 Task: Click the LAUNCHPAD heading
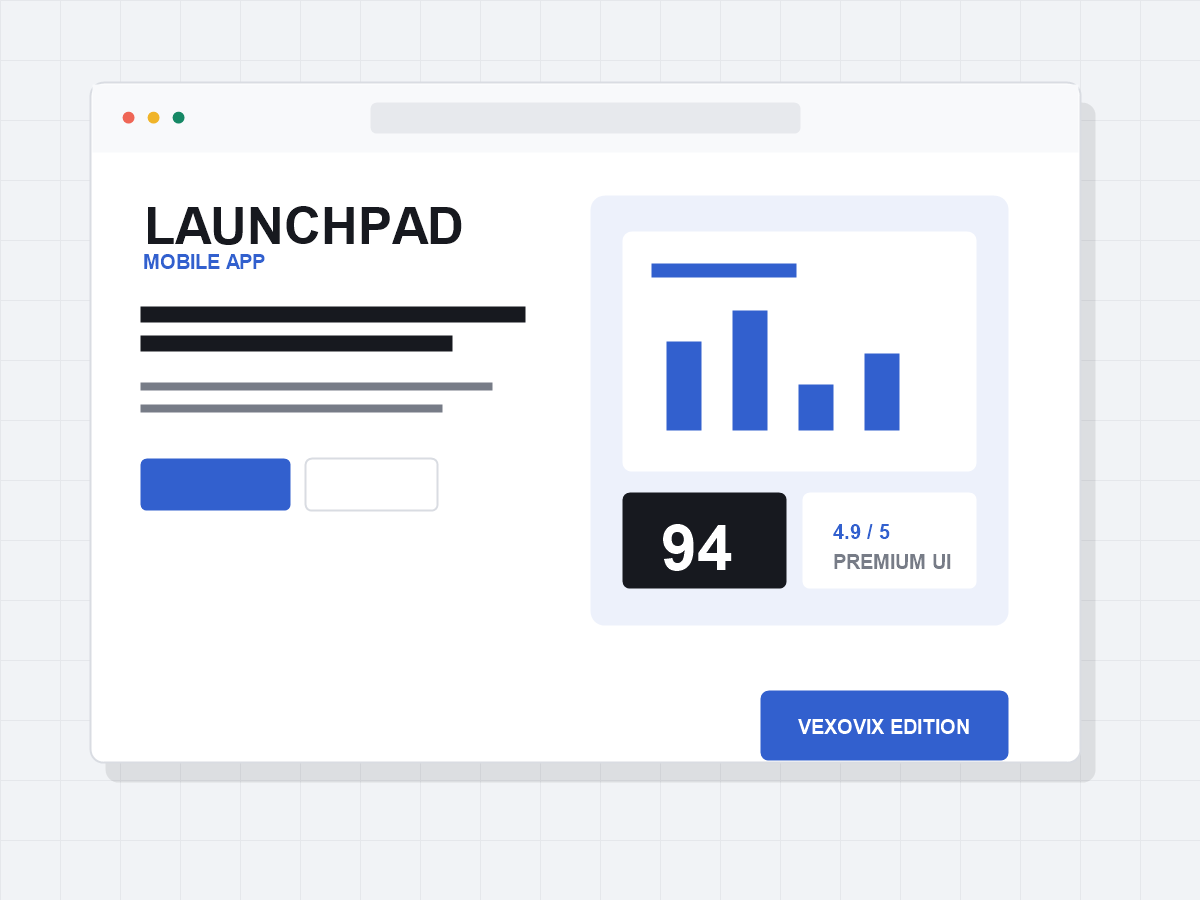[304, 226]
